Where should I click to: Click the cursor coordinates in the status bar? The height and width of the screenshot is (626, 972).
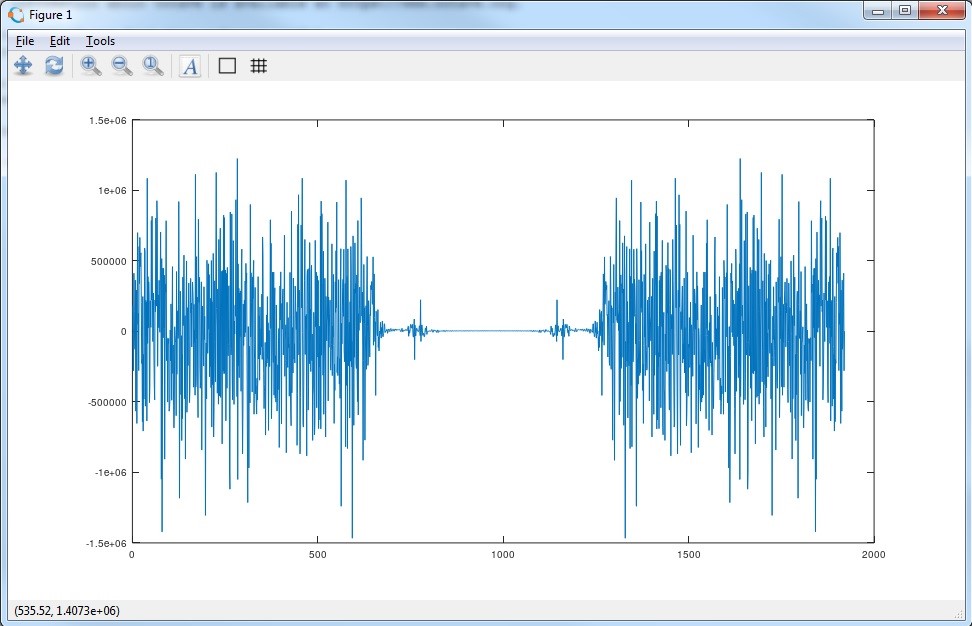pos(66,610)
